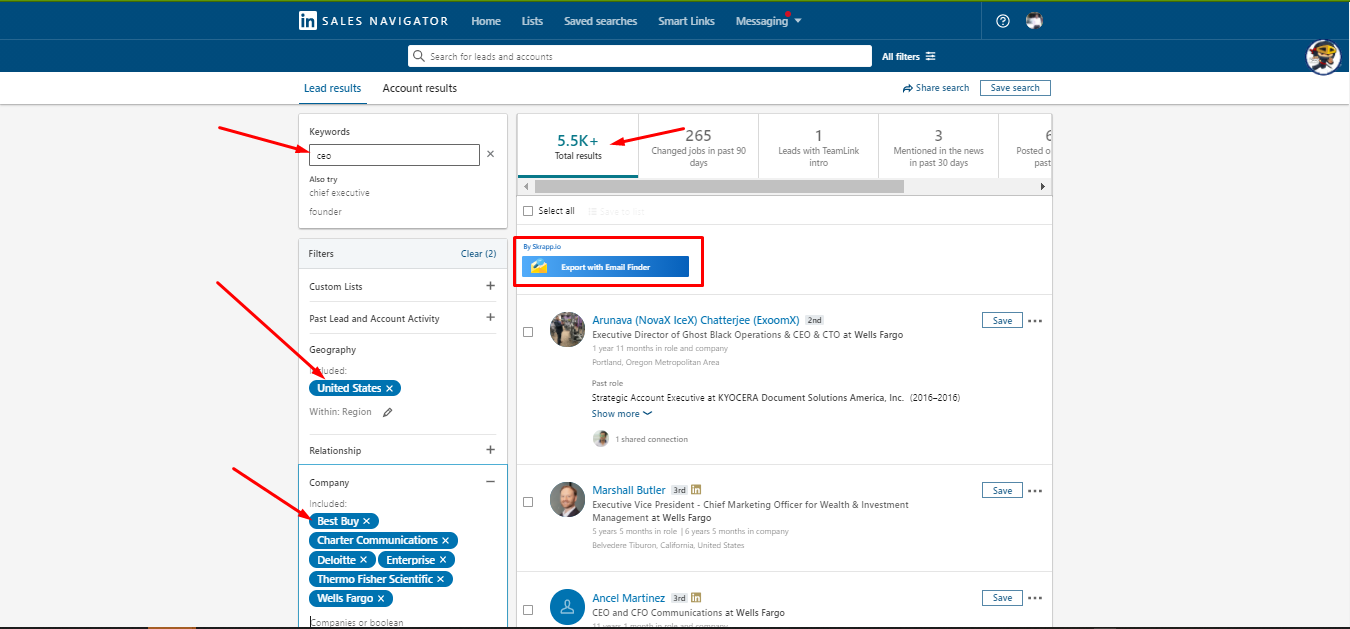Click Export with Email Finder button
This screenshot has height=629, width=1350.
(x=605, y=267)
